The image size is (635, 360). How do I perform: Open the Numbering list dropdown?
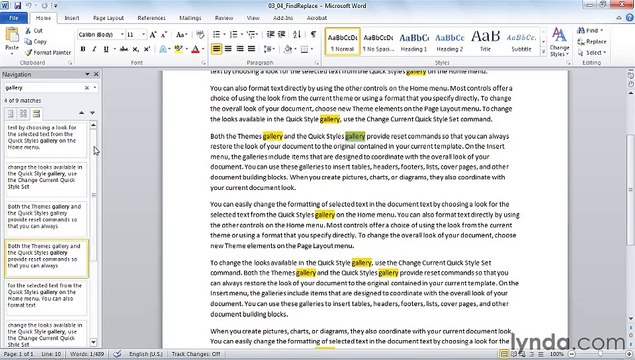click(242, 34)
